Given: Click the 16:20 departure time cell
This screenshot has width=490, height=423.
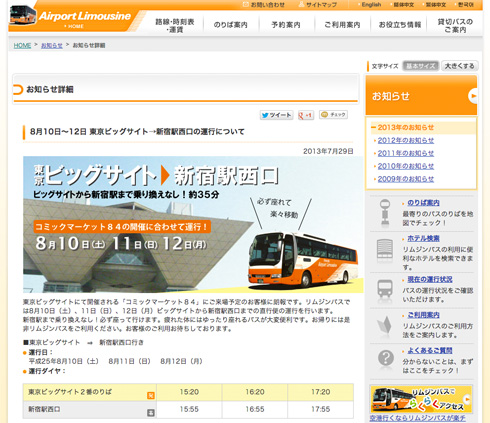Looking at the screenshot, I should point(255,392).
